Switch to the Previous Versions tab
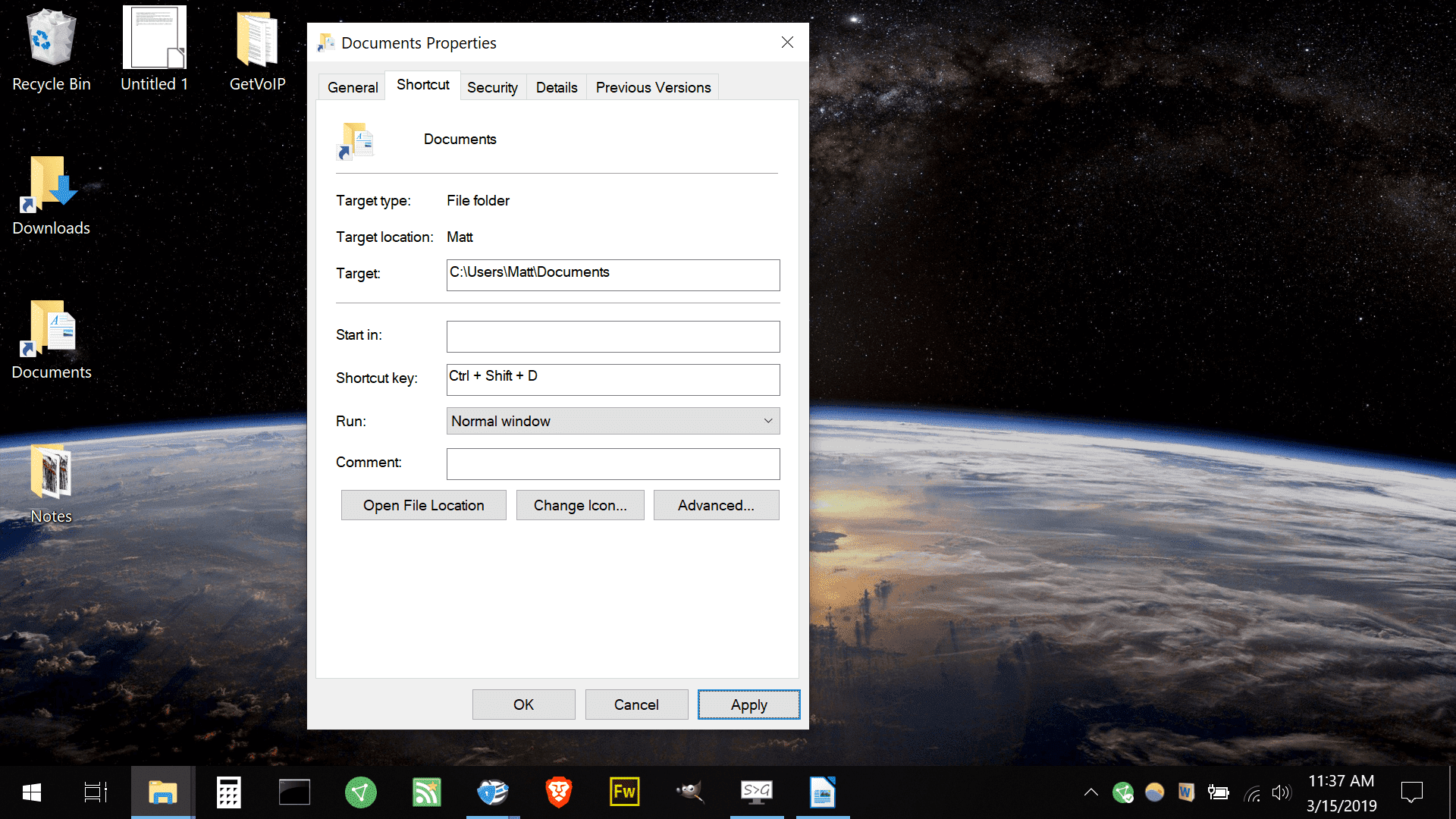The height and width of the screenshot is (819, 1456). (x=653, y=87)
